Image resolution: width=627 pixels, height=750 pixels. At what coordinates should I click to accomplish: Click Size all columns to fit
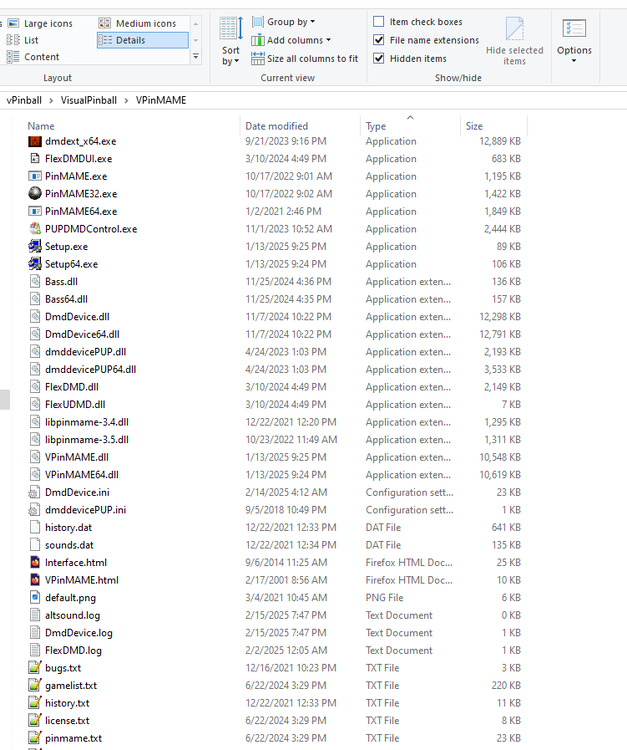tap(305, 59)
